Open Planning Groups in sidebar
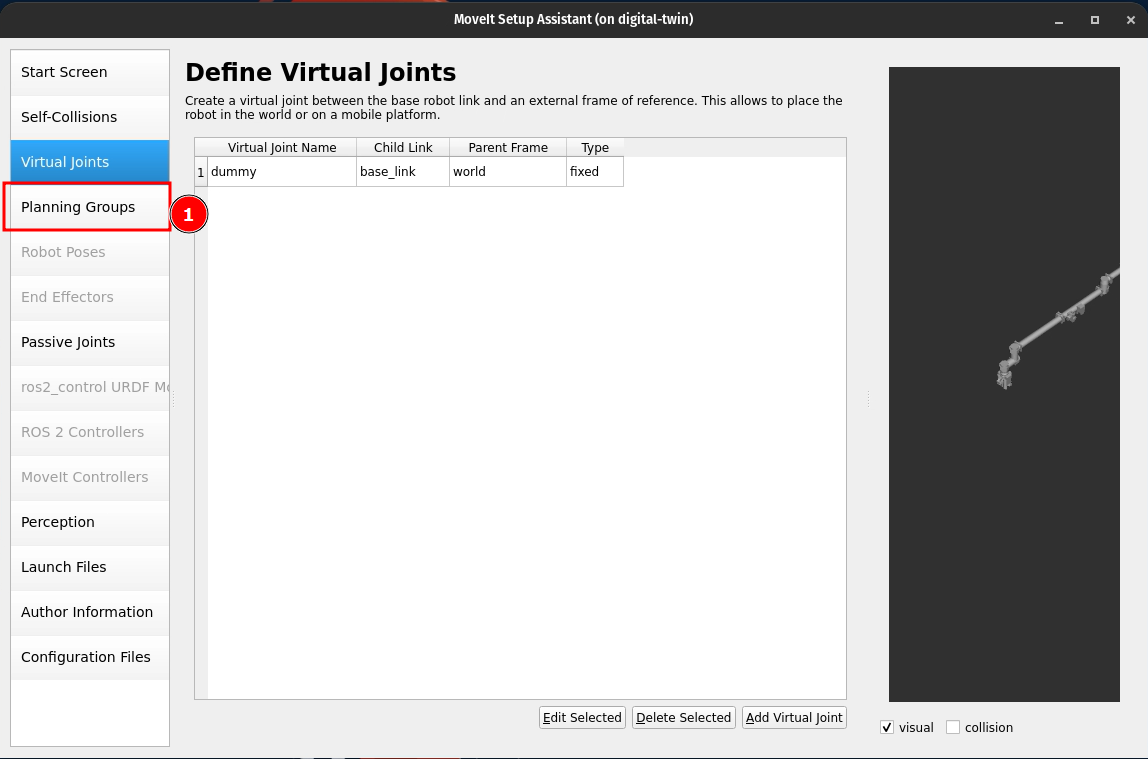1148x759 pixels. 78,207
